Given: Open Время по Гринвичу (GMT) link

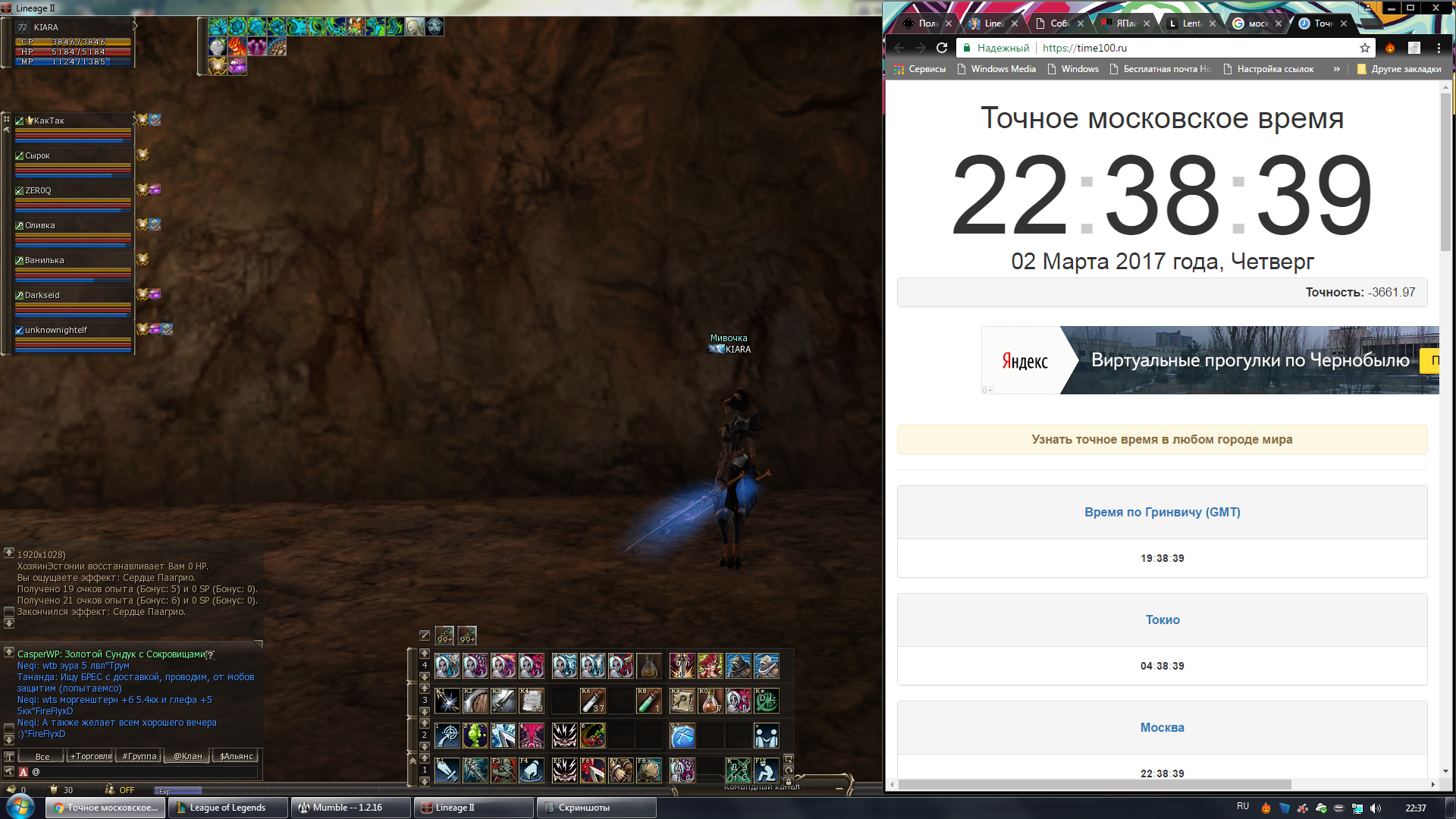Looking at the screenshot, I should [1162, 513].
